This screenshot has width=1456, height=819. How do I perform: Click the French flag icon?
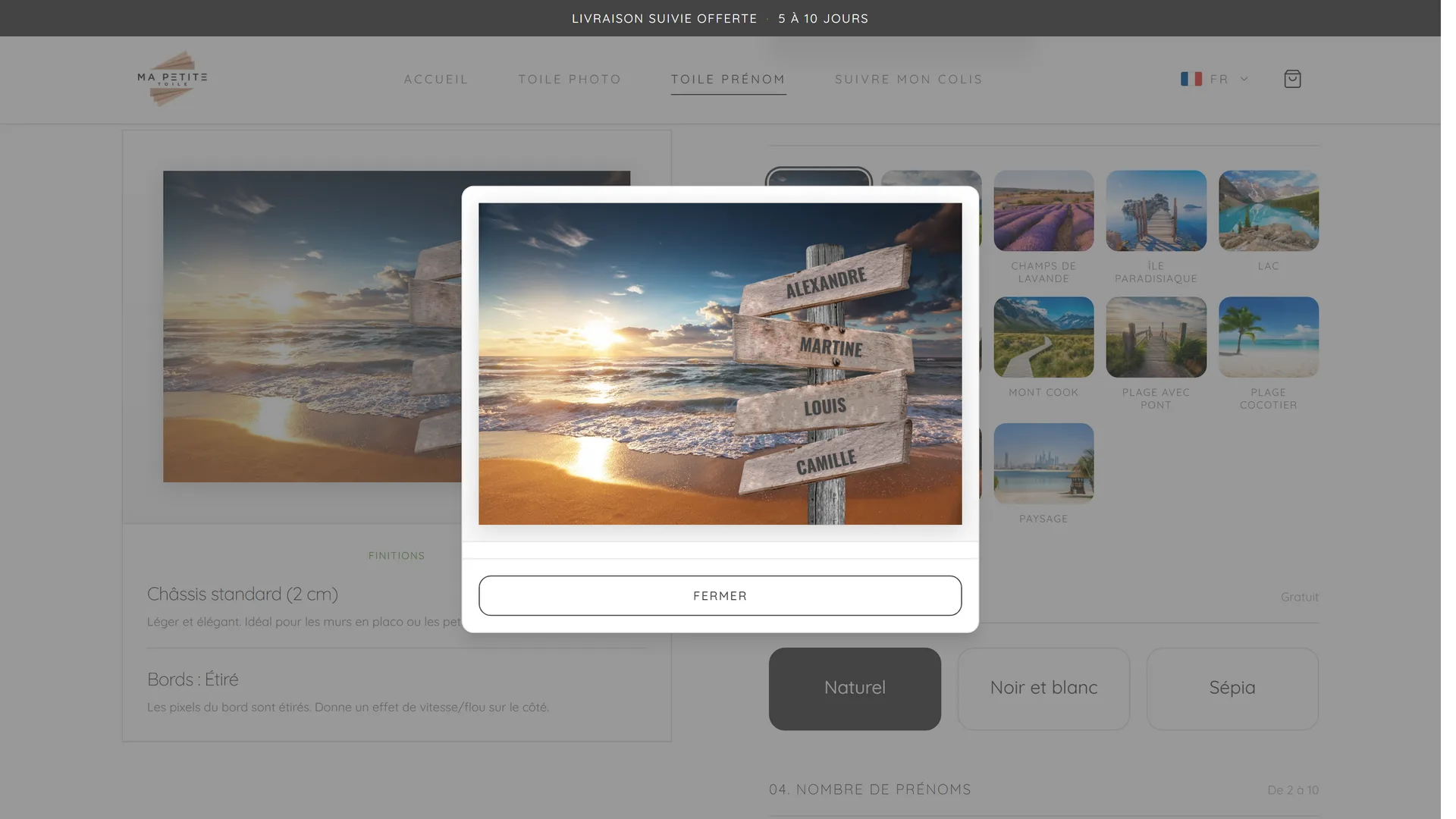pos(1191,79)
